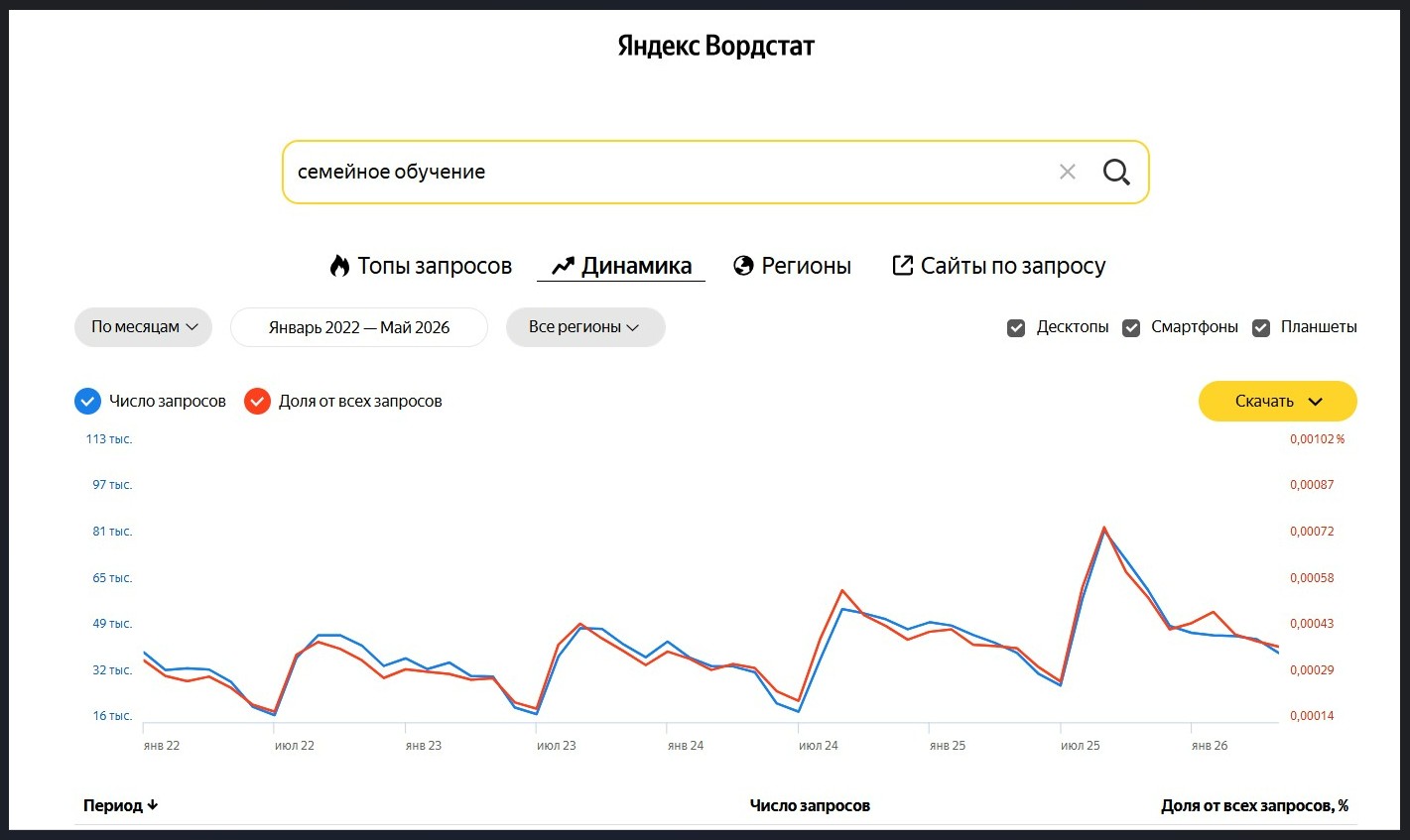Click the янв 22 label on the chart axis
Image resolution: width=1410 pixels, height=840 pixels.
[162, 746]
